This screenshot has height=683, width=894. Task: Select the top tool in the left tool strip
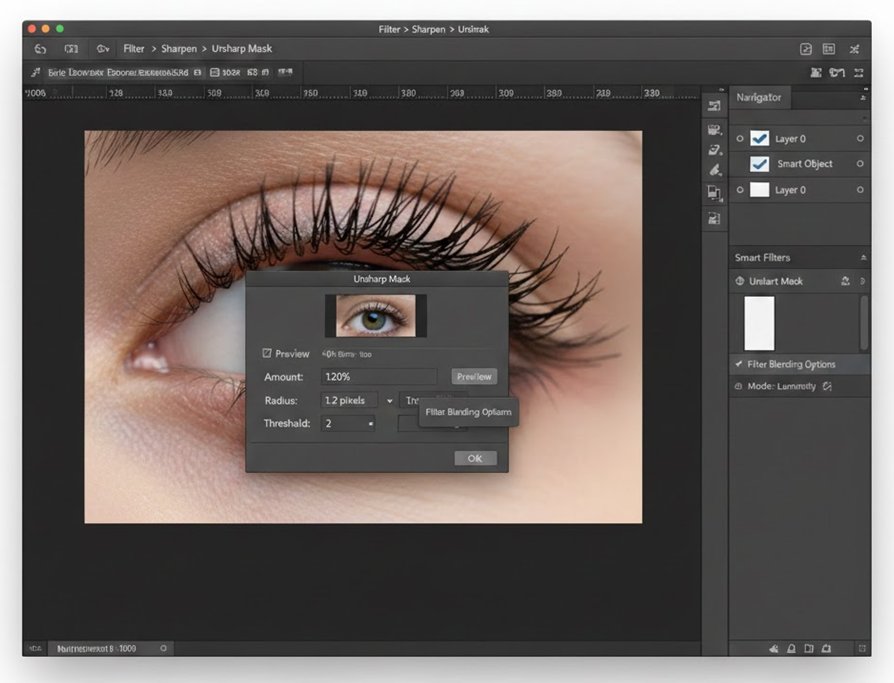pos(714,104)
